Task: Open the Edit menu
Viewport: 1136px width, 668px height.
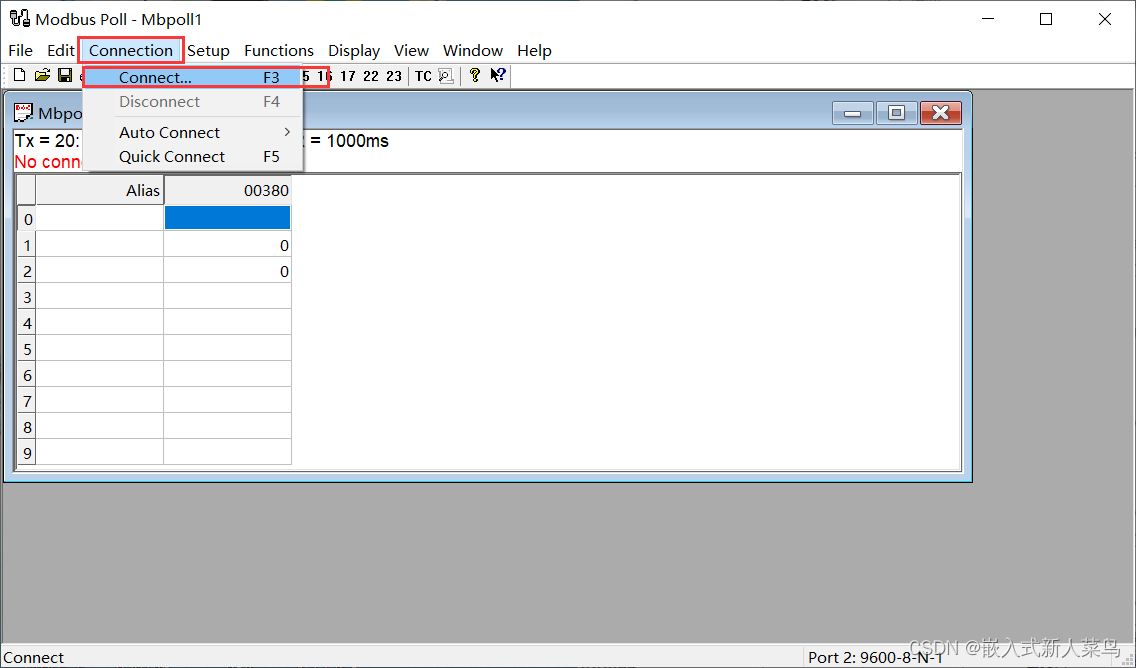Action: [61, 51]
